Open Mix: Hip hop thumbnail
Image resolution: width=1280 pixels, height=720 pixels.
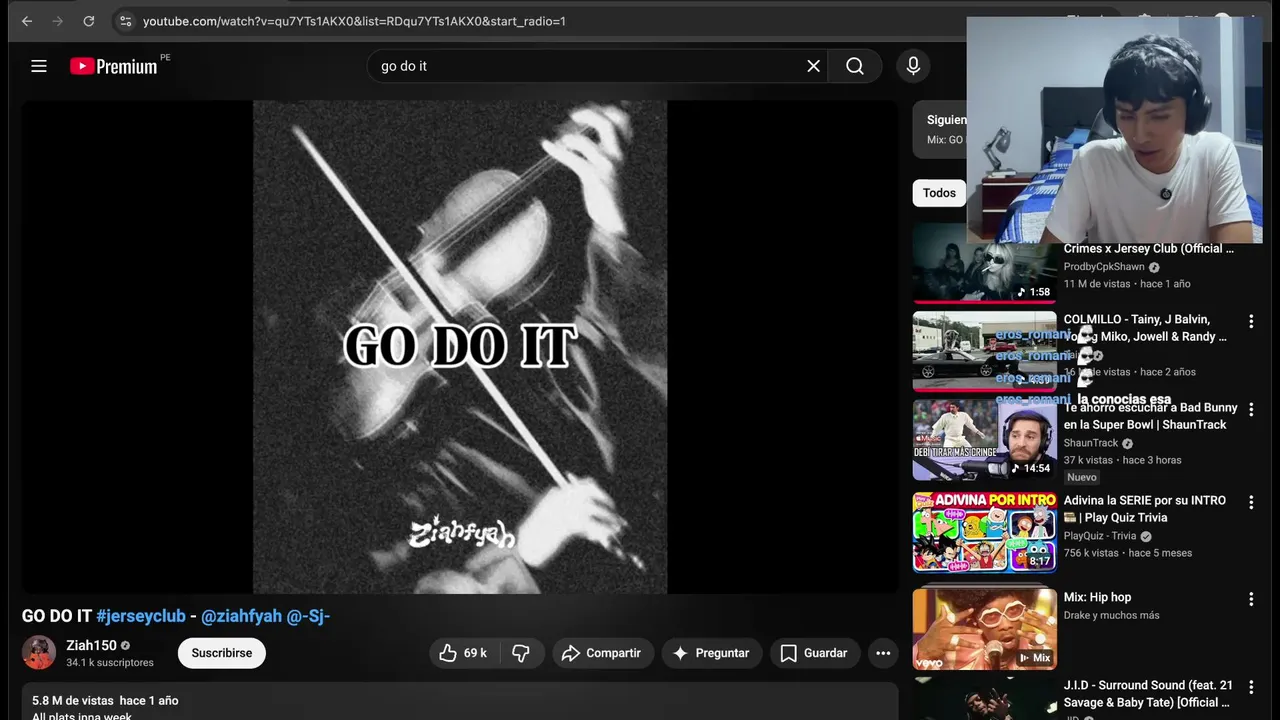coord(984,628)
